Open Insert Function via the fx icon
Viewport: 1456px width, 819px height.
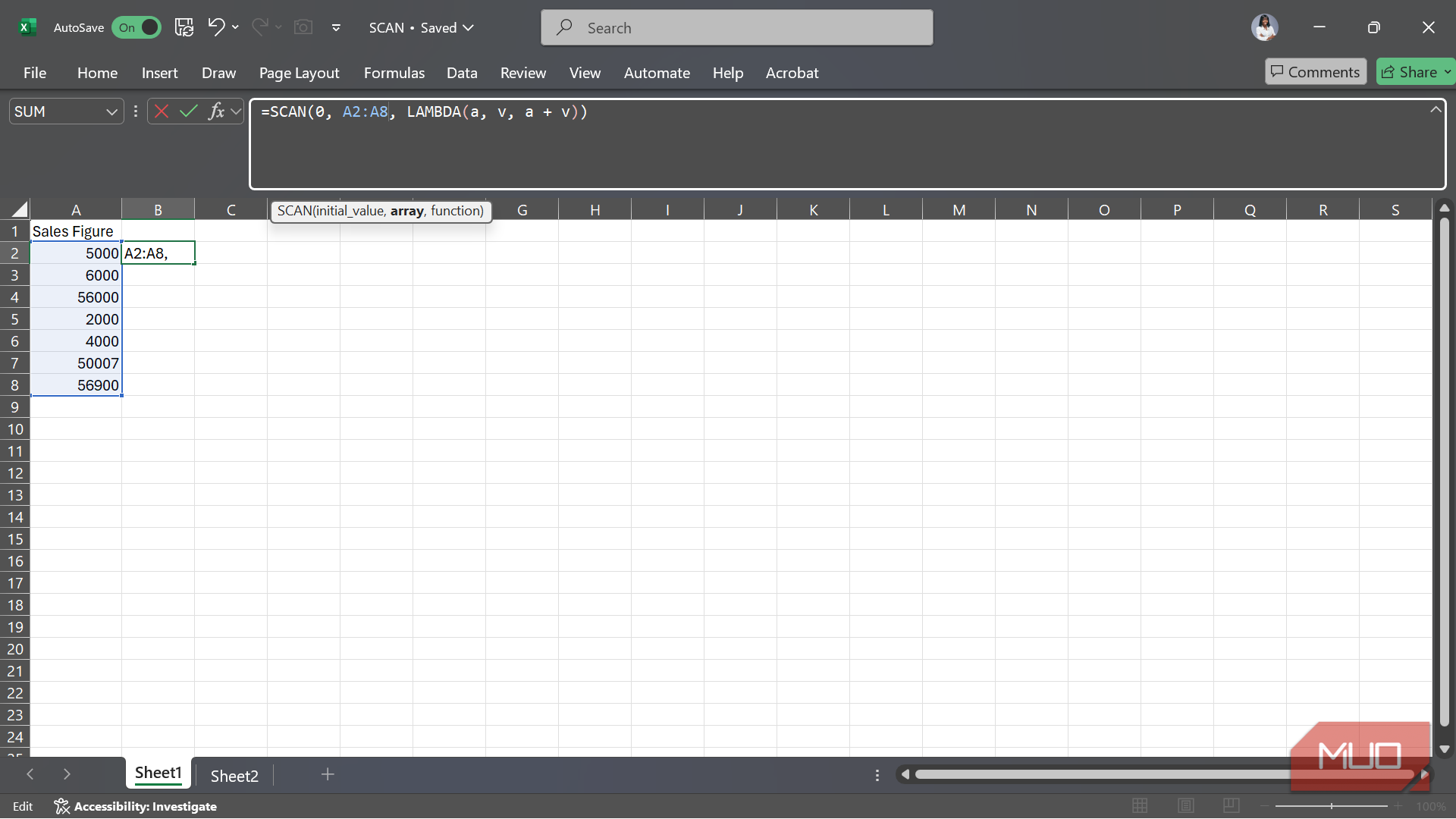click(216, 111)
